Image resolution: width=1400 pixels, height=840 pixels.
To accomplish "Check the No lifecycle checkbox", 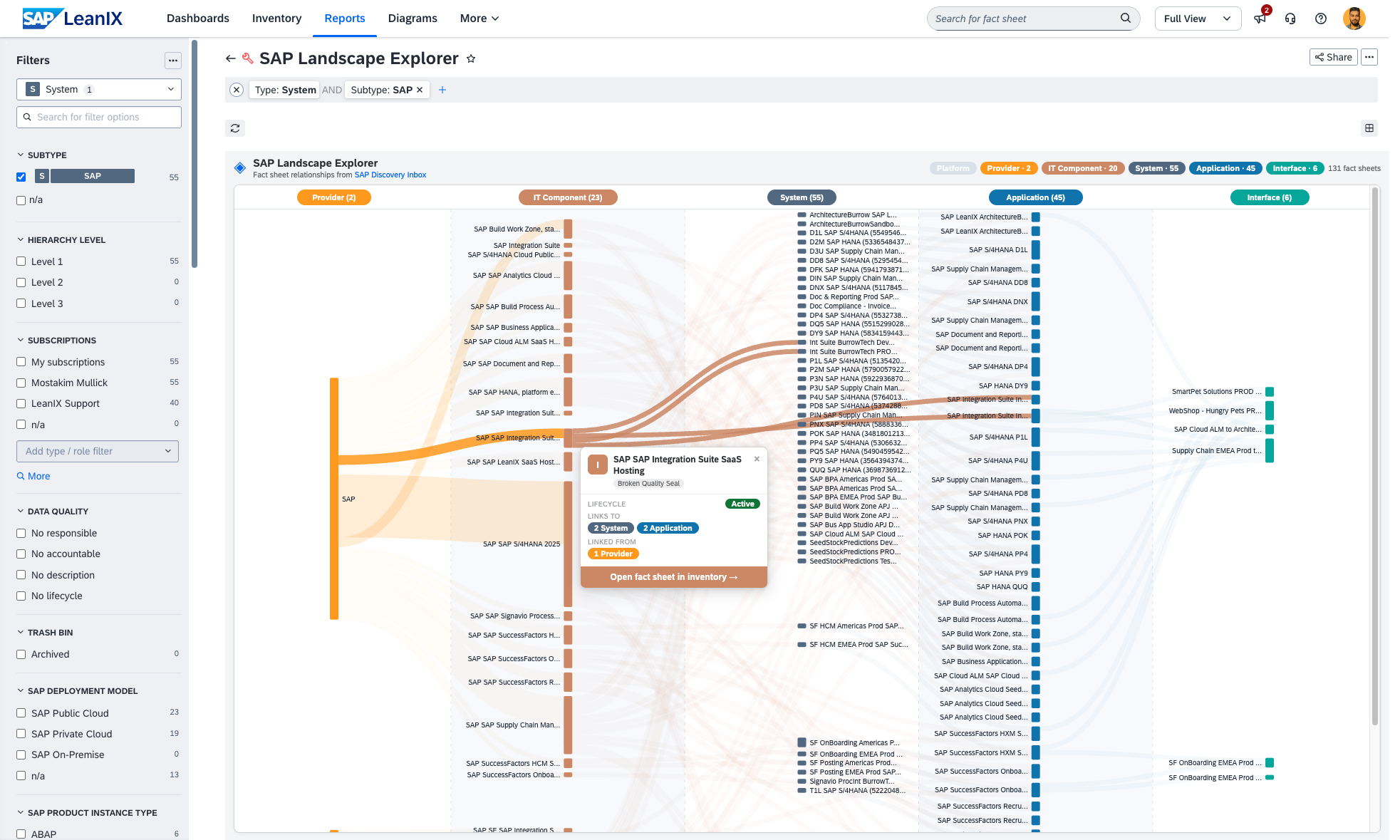I will coord(21,596).
